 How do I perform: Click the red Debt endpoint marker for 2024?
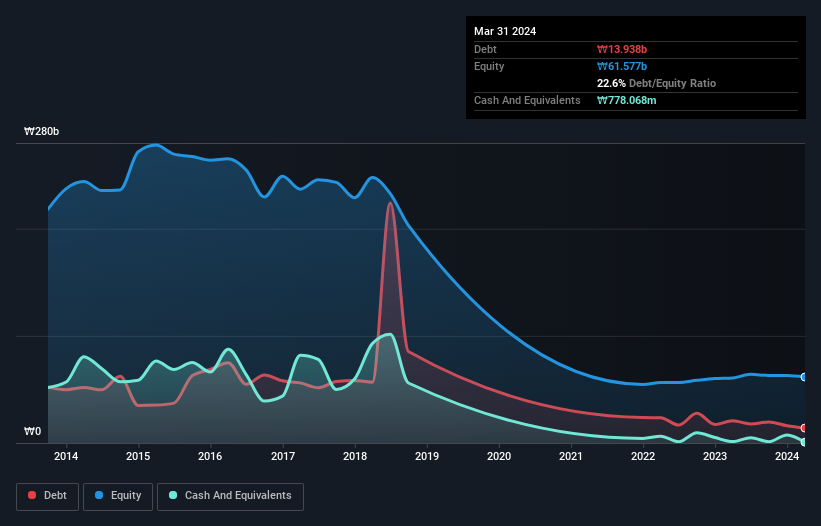pos(804,428)
